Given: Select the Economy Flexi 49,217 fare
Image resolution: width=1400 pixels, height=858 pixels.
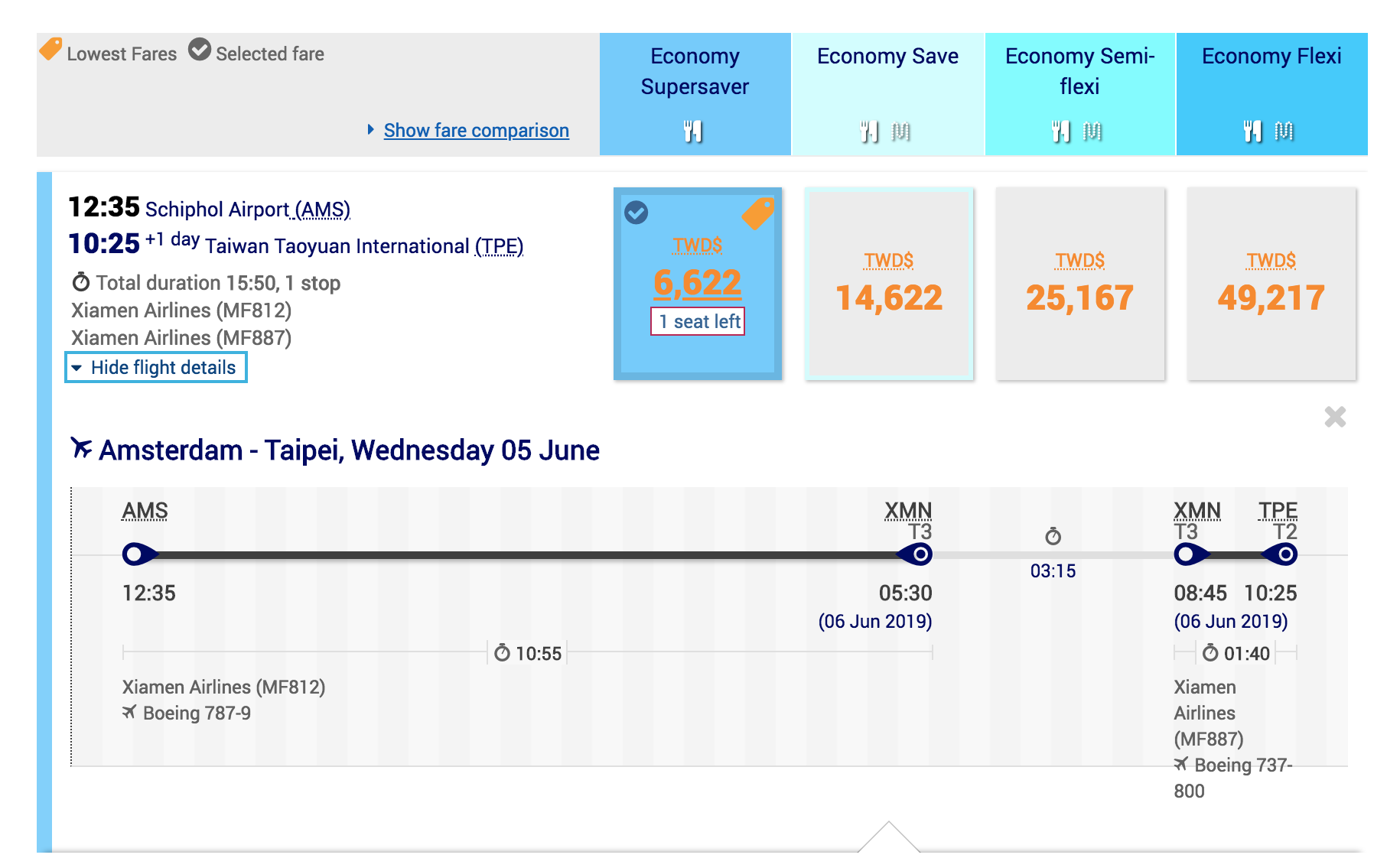Looking at the screenshot, I should [1271, 284].
